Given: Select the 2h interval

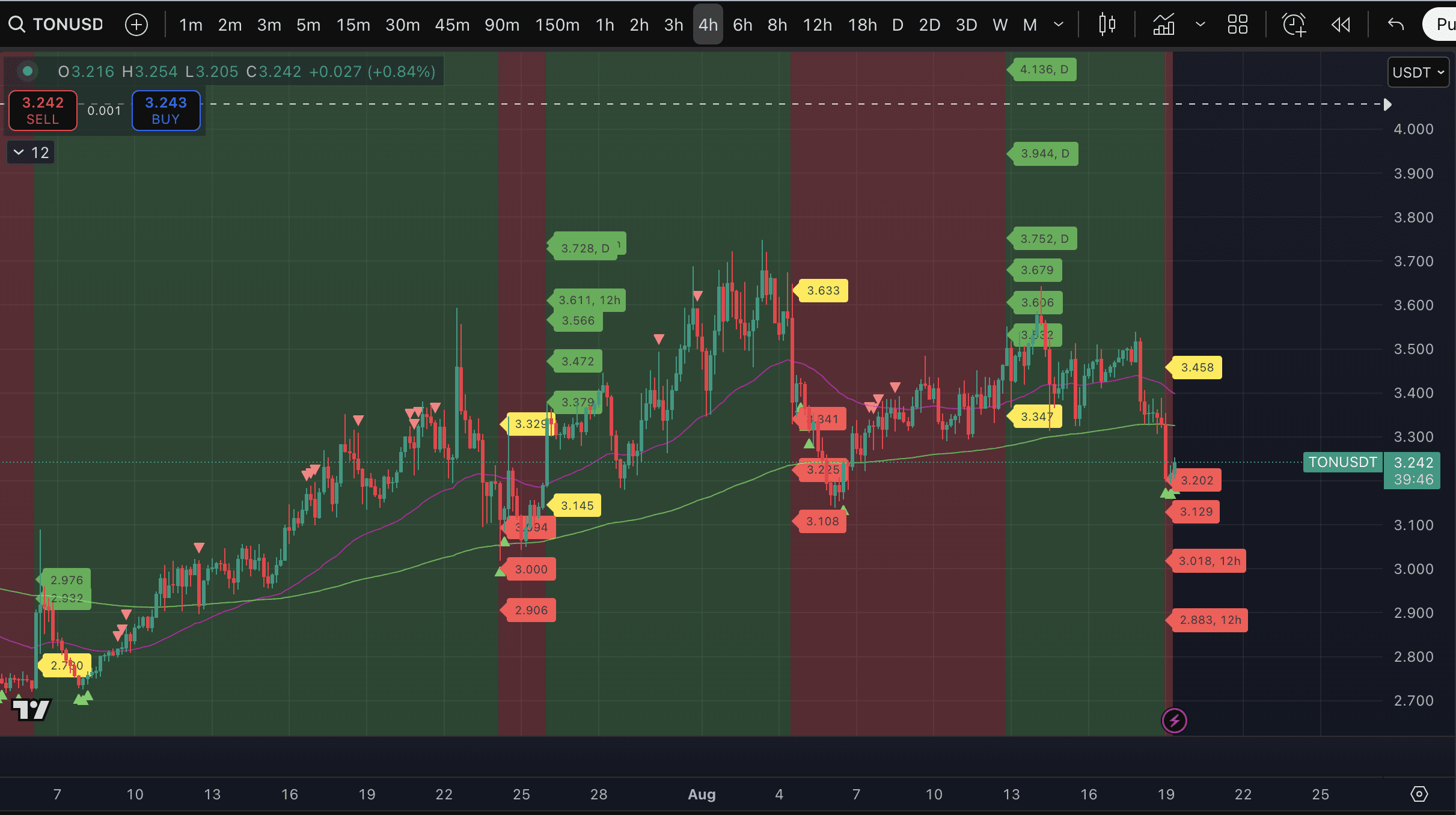Looking at the screenshot, I should click(639, 25).
